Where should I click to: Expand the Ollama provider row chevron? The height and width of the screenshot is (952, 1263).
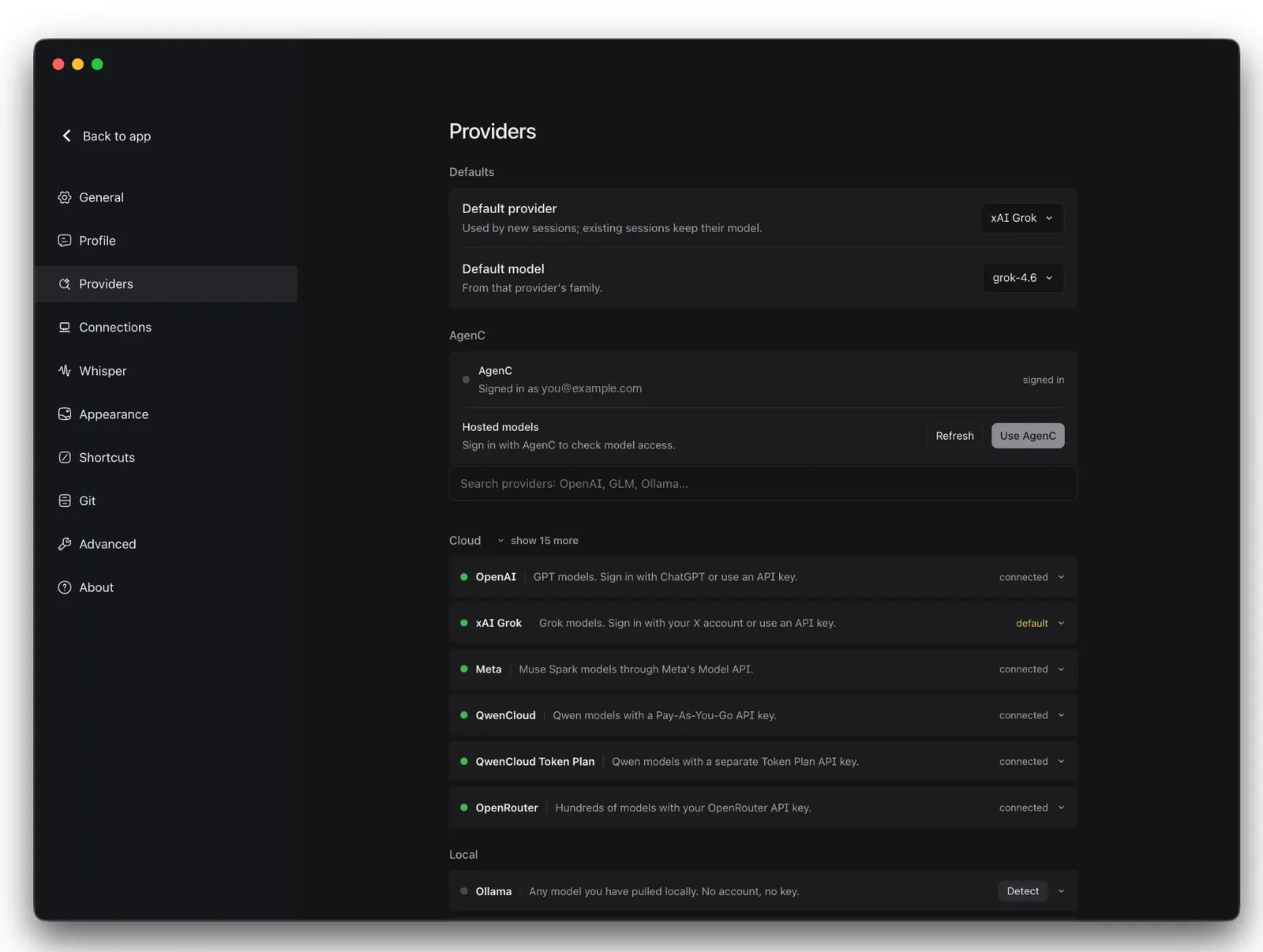[x=1061, y=891]
